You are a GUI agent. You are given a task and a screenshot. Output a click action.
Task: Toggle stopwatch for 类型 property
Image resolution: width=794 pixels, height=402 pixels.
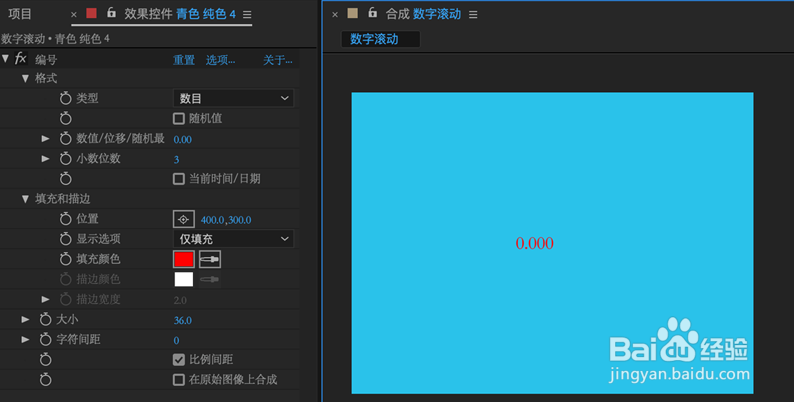[x=65, y=98]
